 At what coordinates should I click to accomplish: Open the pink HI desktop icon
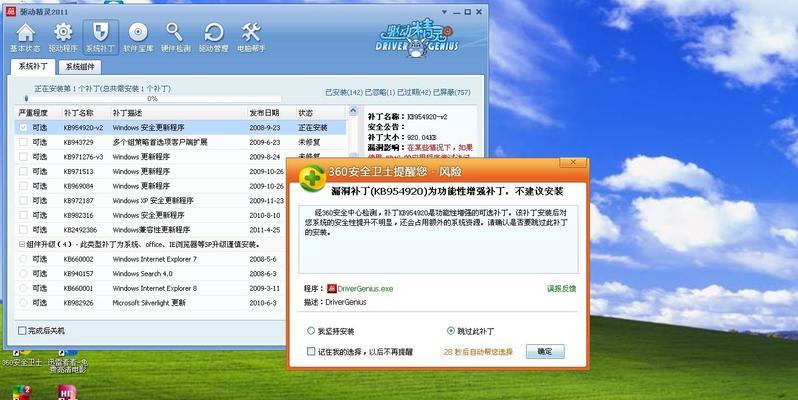[x=67, y=392]
